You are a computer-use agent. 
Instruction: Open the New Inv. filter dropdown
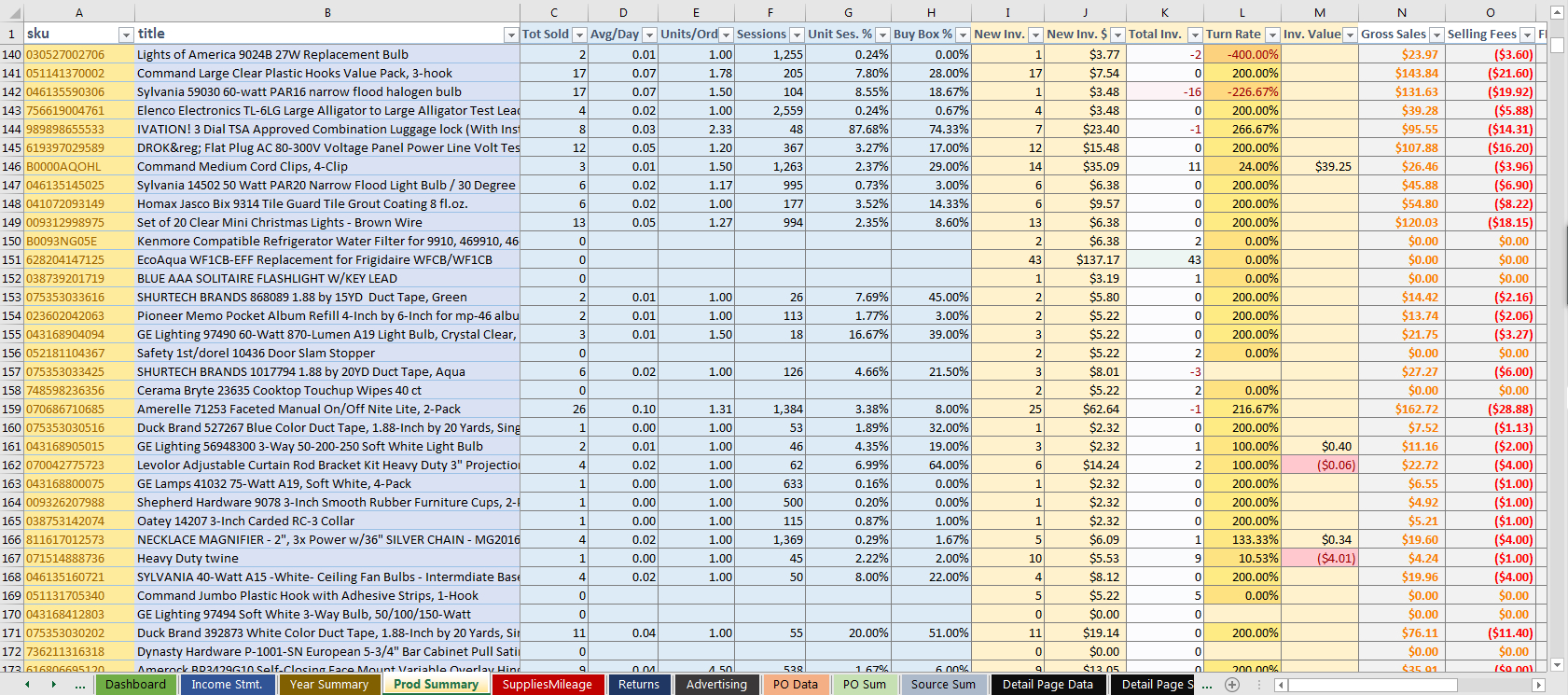pos(1034,35)
